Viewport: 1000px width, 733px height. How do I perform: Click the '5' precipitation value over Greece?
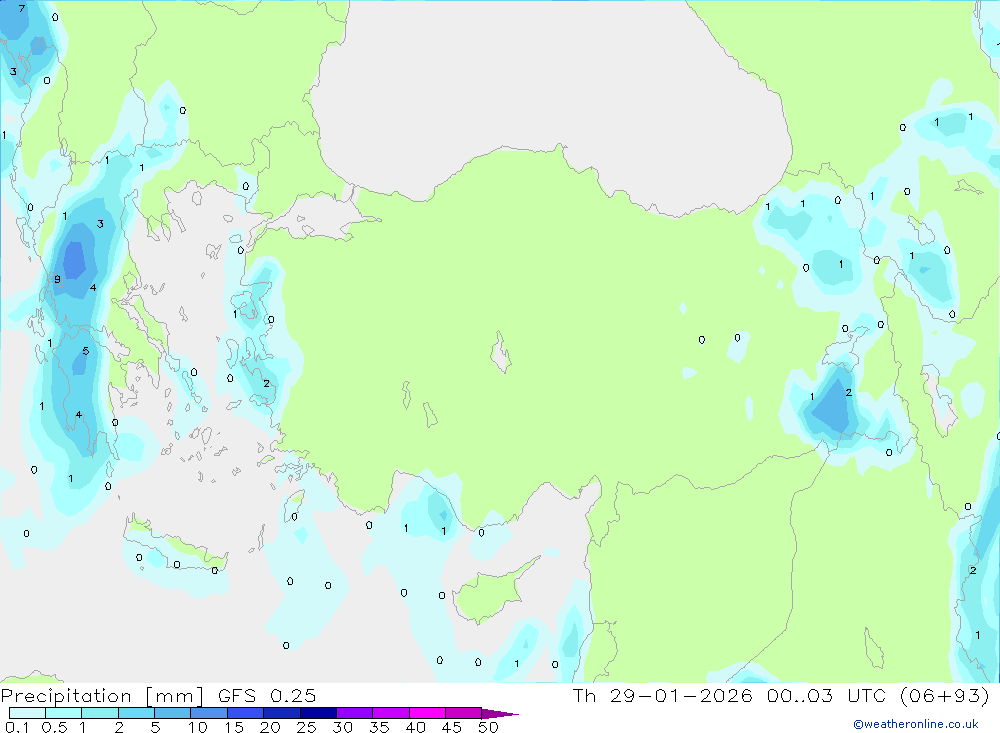click(x=85, y=352)
